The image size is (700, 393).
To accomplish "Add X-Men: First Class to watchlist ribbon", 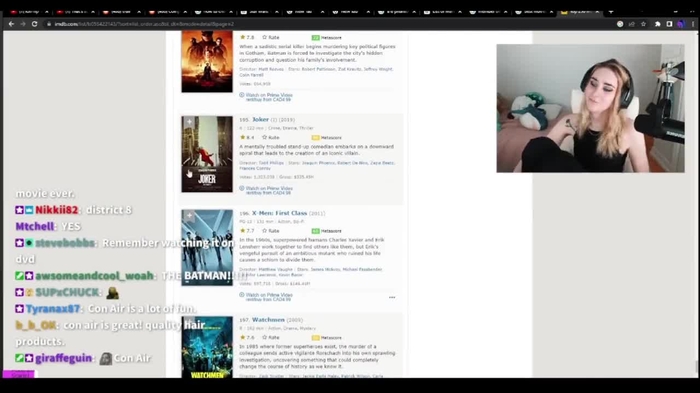I will [x=189, y=215].
